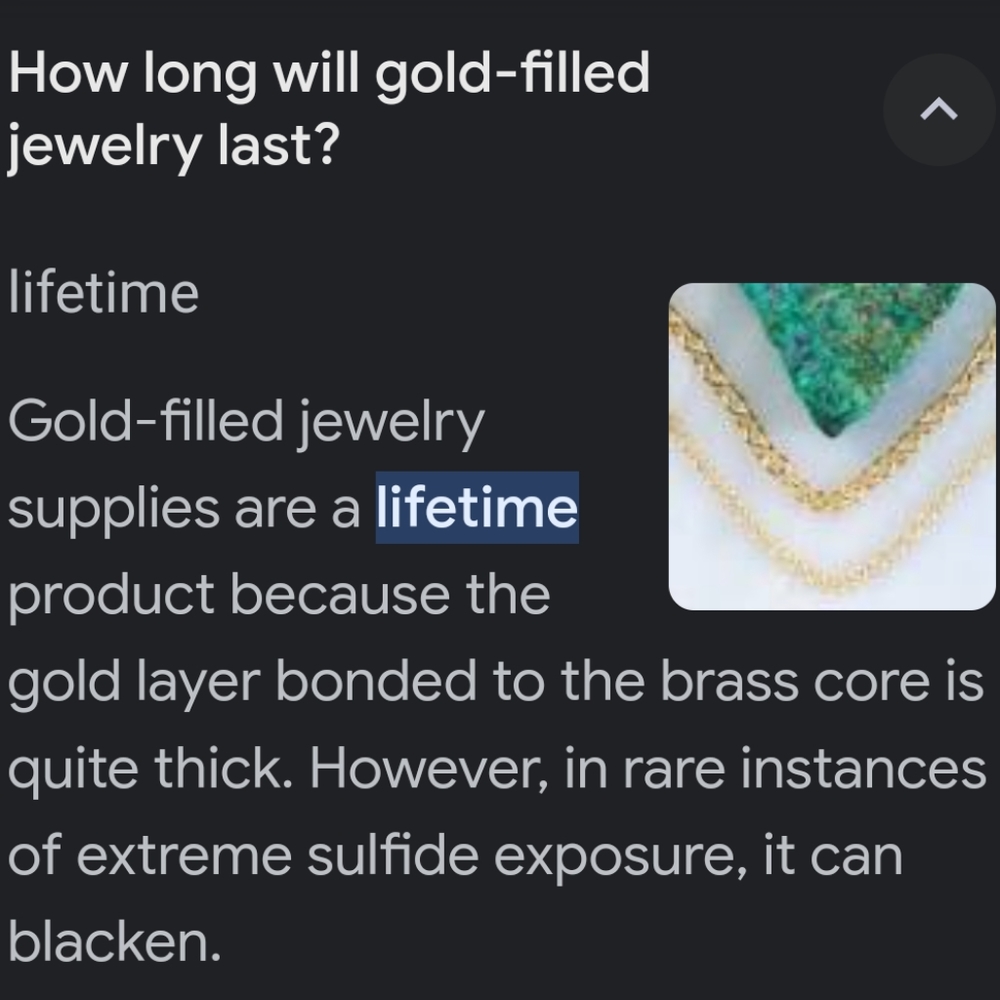Click the line "product because the"
This screenshot has height=1000, width=1000.
click(279, 594)
